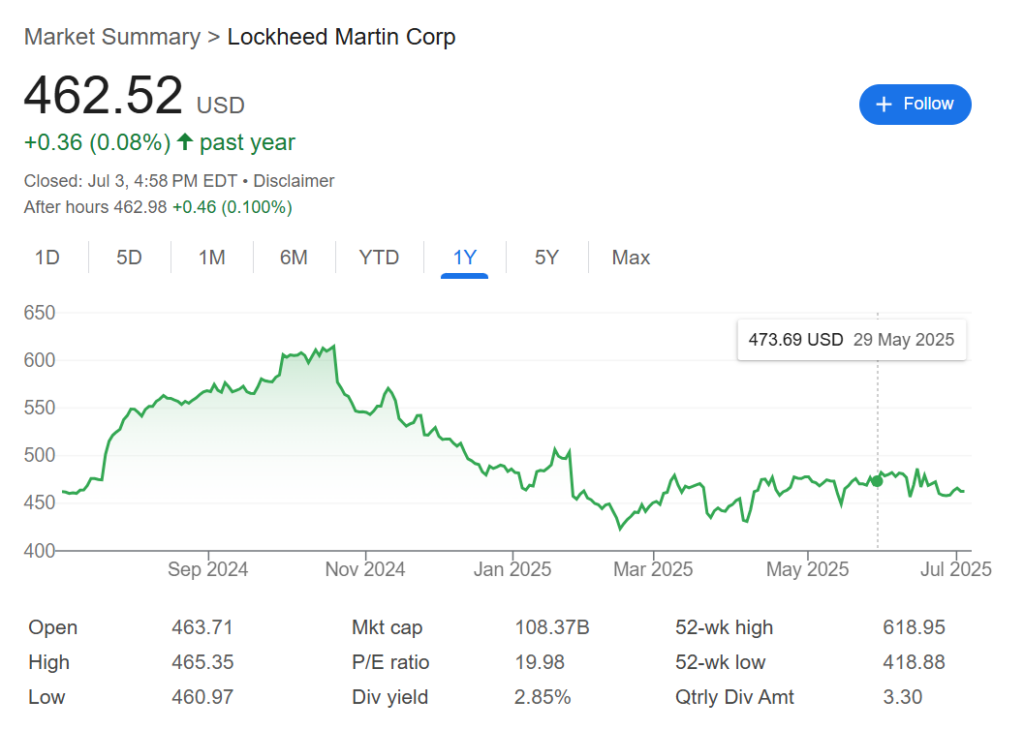The image size is (1024, 730).
Task: Click the Mkt cap value 108.37B
Action: pyautogui.click(x=552, y=627)
